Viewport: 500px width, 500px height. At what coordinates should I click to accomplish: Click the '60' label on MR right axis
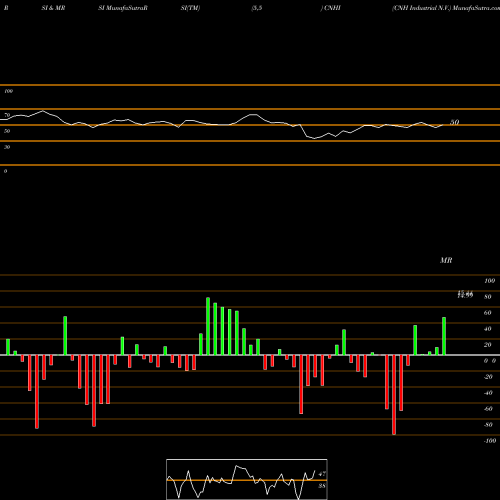[488, 313]
